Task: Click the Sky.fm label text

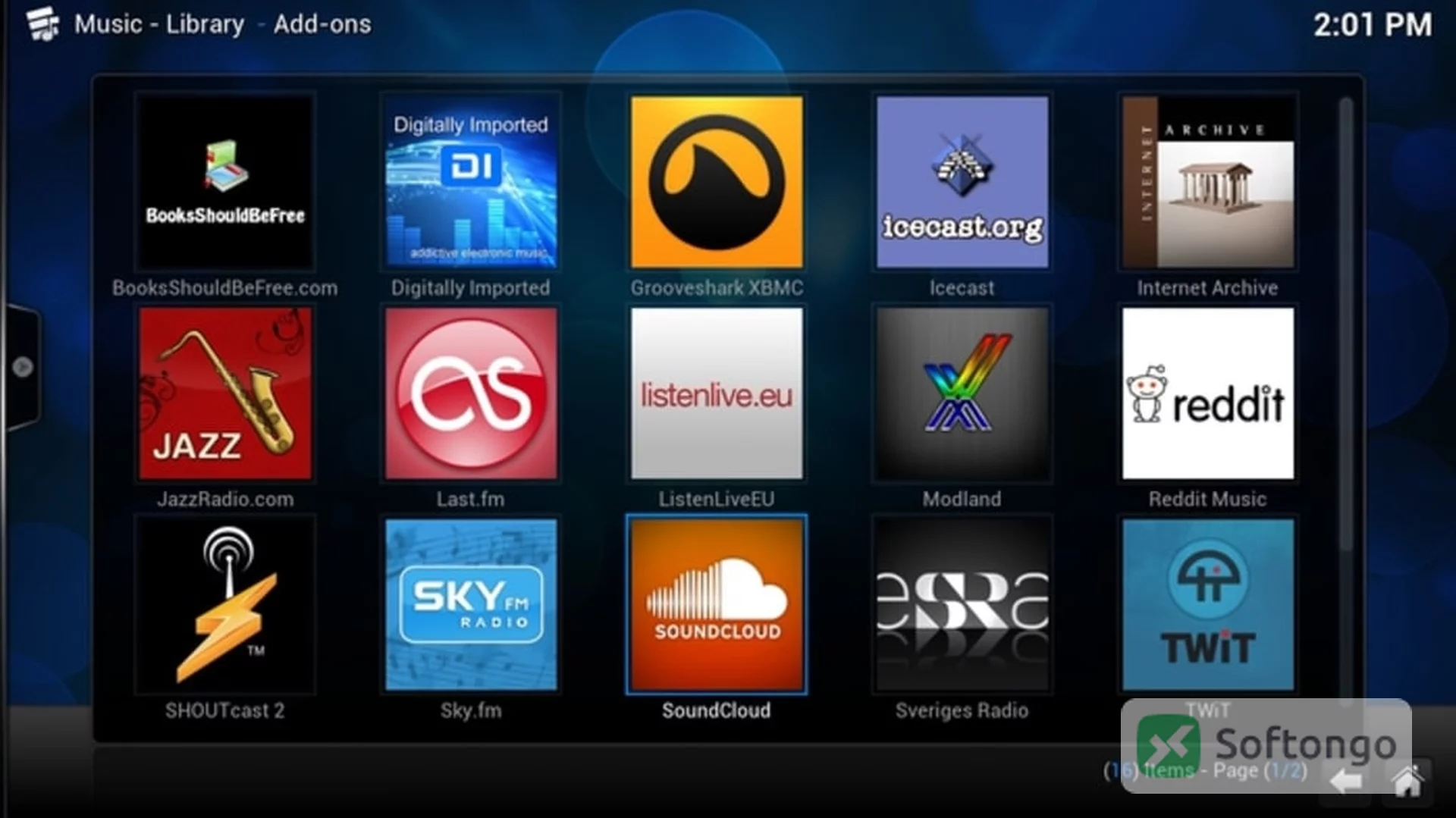Action: (471, 711)
